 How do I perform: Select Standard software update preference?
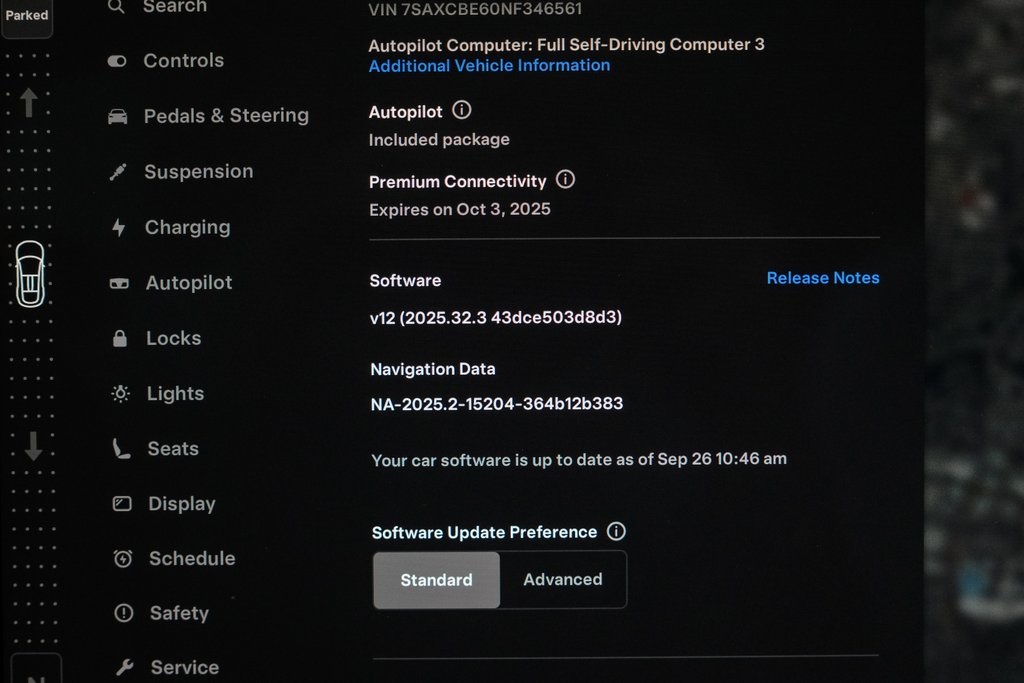(436, 580)
